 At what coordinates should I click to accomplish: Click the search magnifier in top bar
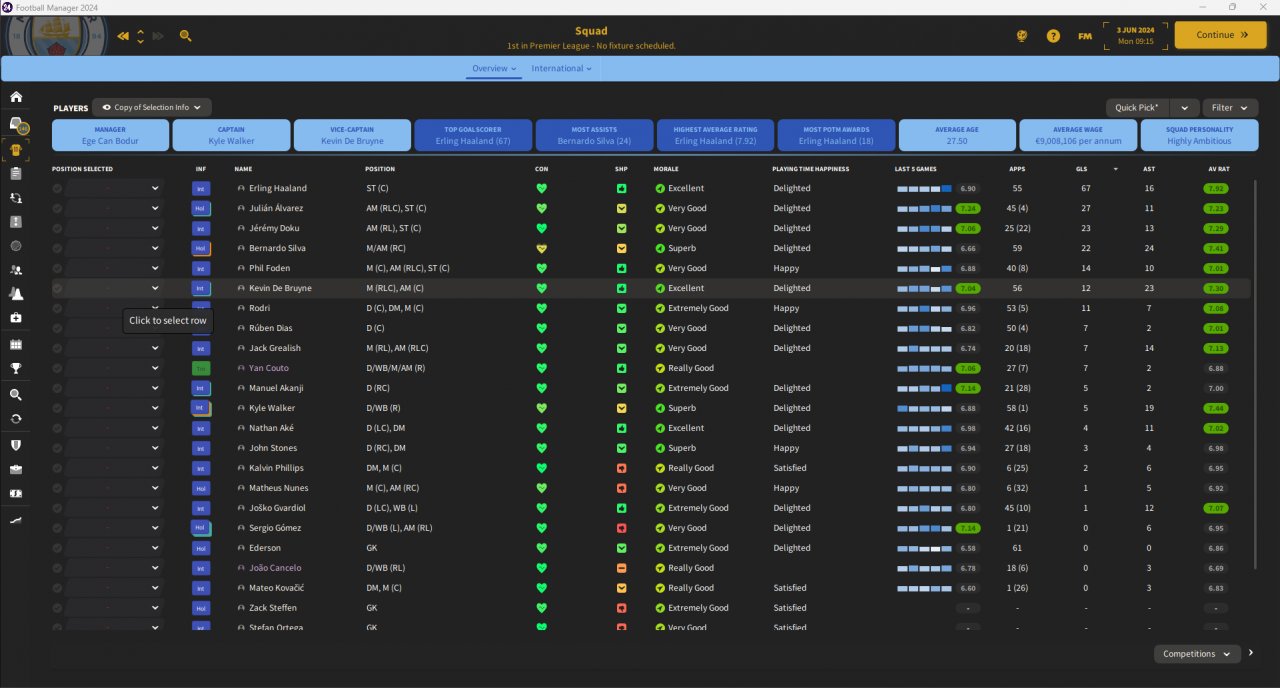[185, 35]
